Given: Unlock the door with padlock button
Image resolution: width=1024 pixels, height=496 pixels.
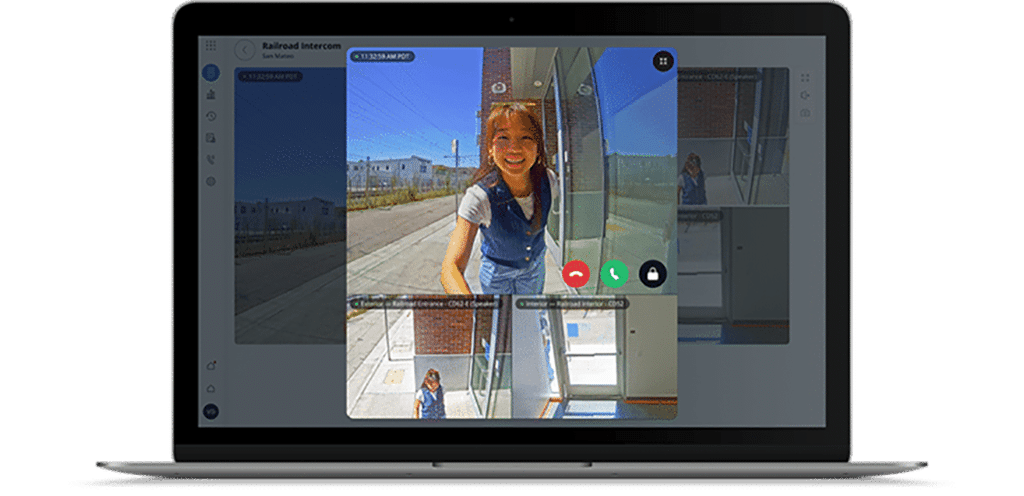Looking at the screenshot, I should click(652, 274).
